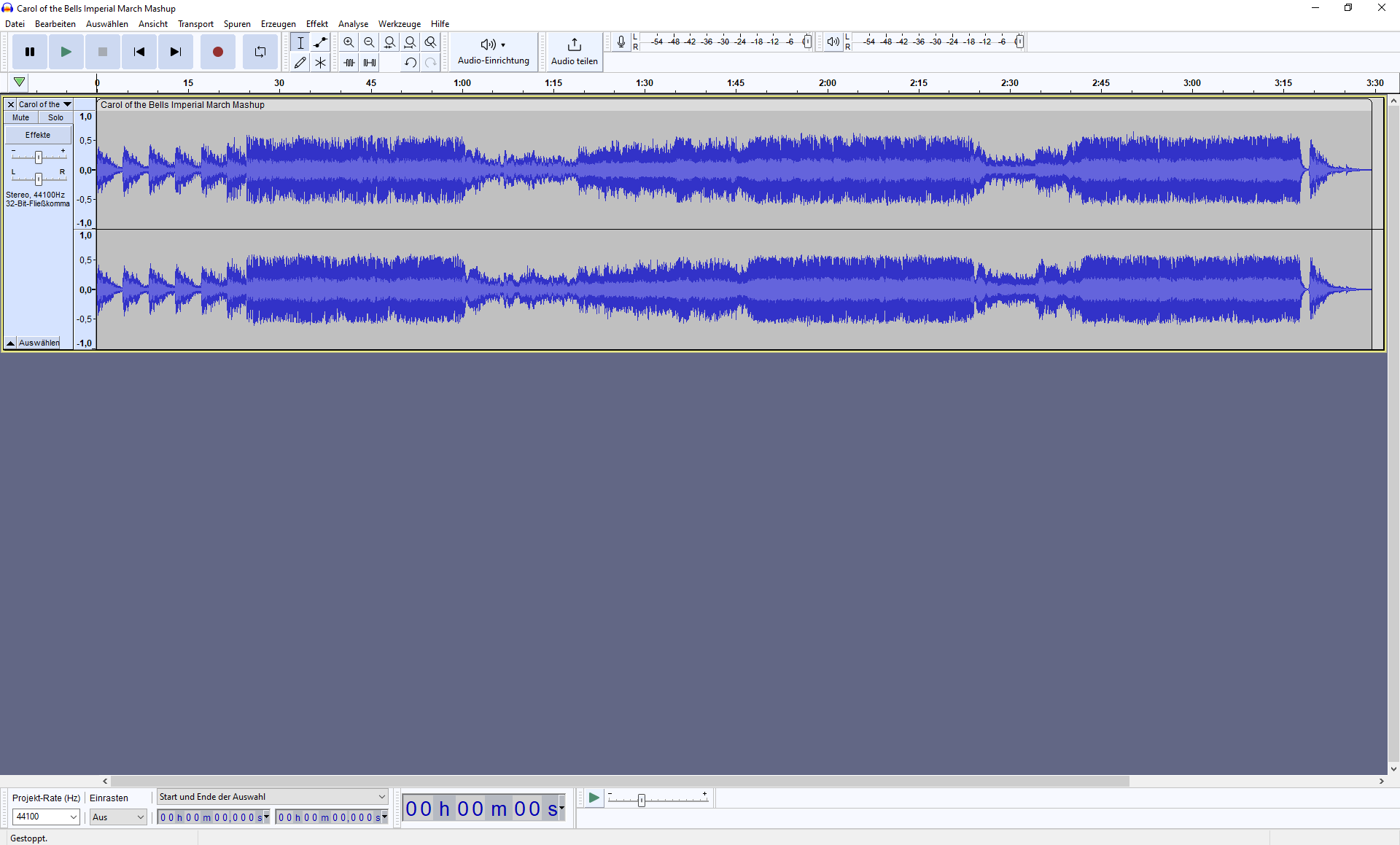
Task: Click the track pan L/R slider
Action: 39,179
